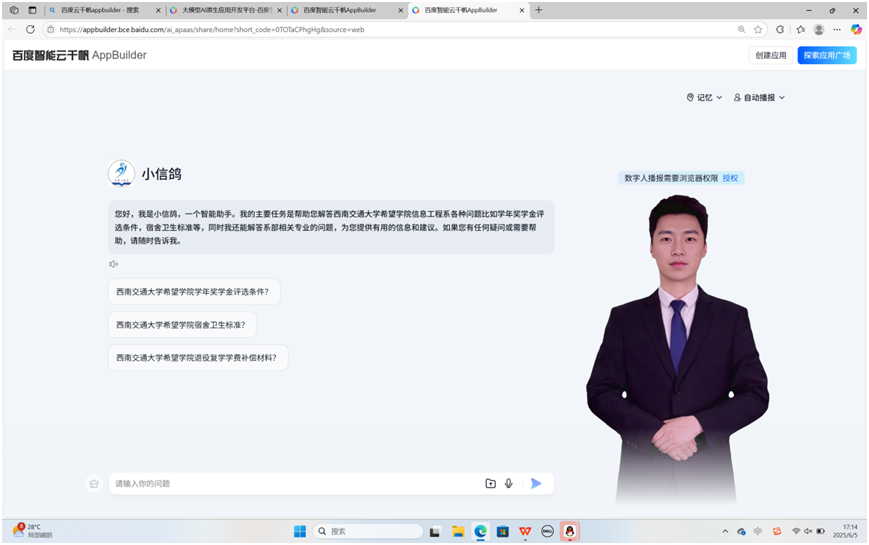This screenshot has height=545, width=869.
Task: Click the digital human presenter figure
Action: (677, 349)
